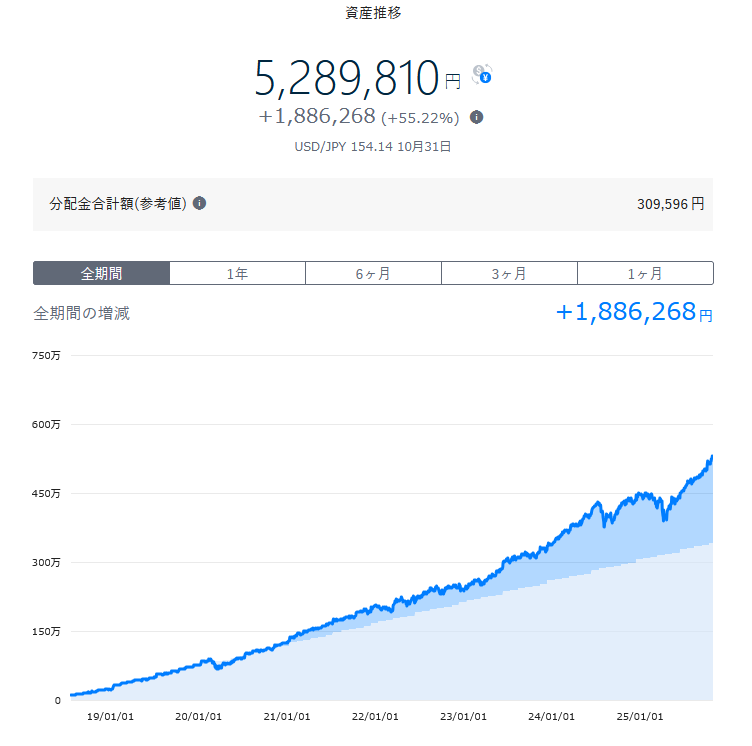Click the 750万 label on y-axis
The height and width of the screenshot is (746, 752).
[x=46, y=355]
